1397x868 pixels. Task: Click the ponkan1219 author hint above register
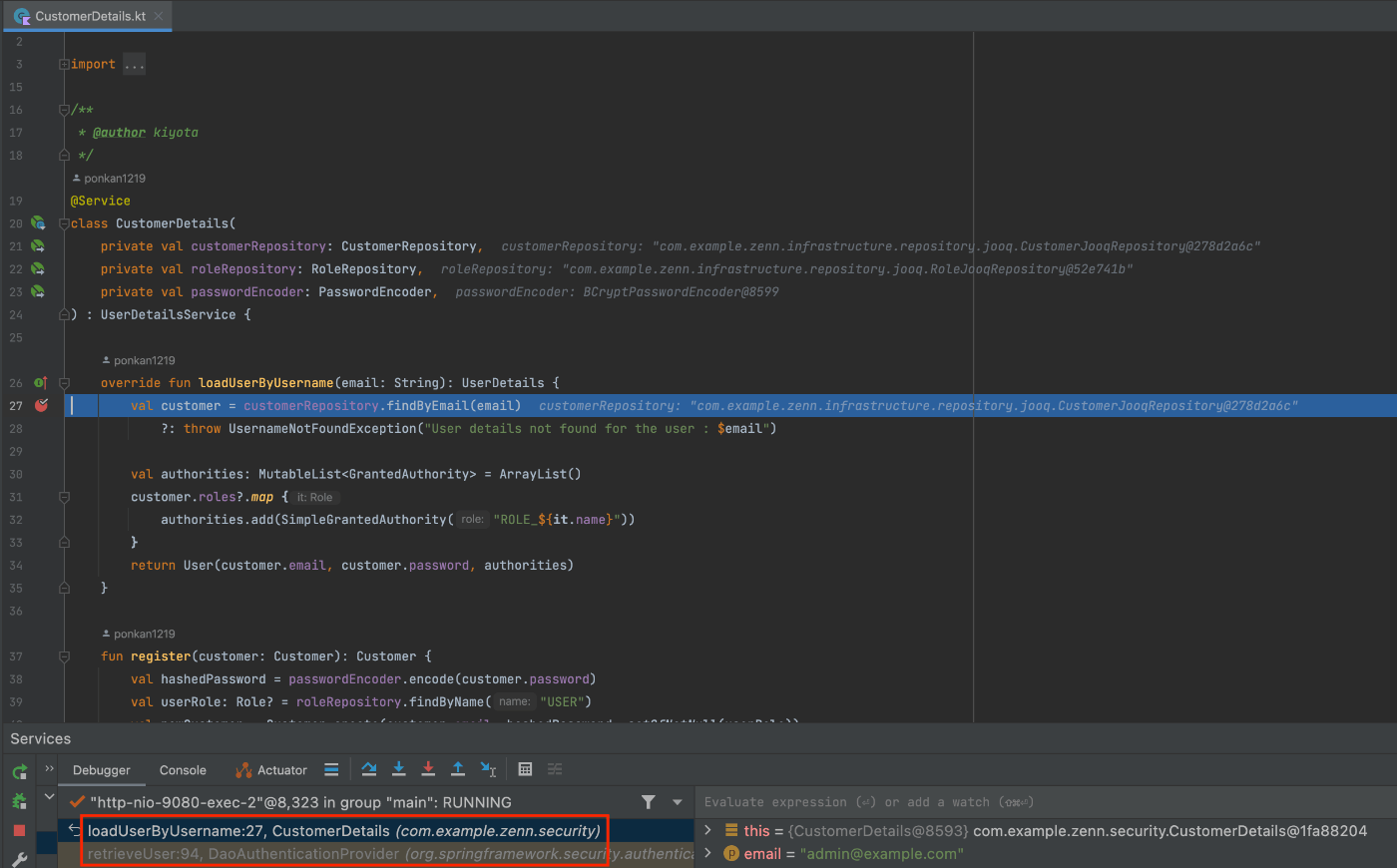(139, 634)
